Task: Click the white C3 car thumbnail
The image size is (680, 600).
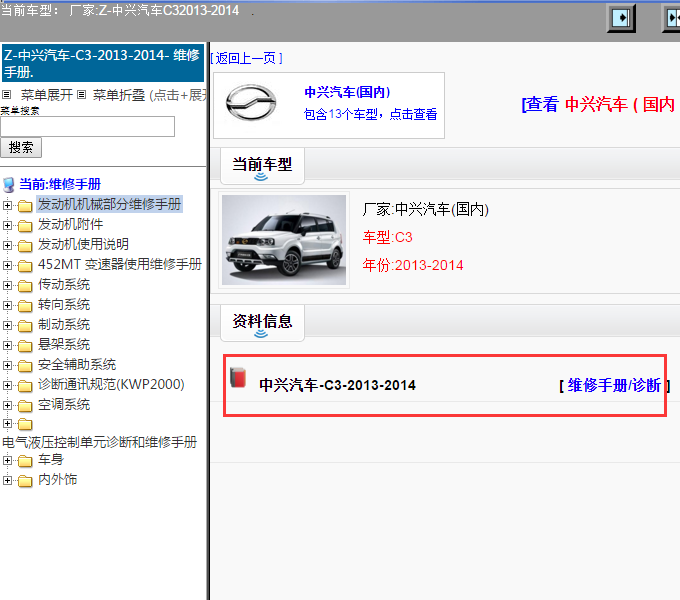Action: tap(284, 240)
